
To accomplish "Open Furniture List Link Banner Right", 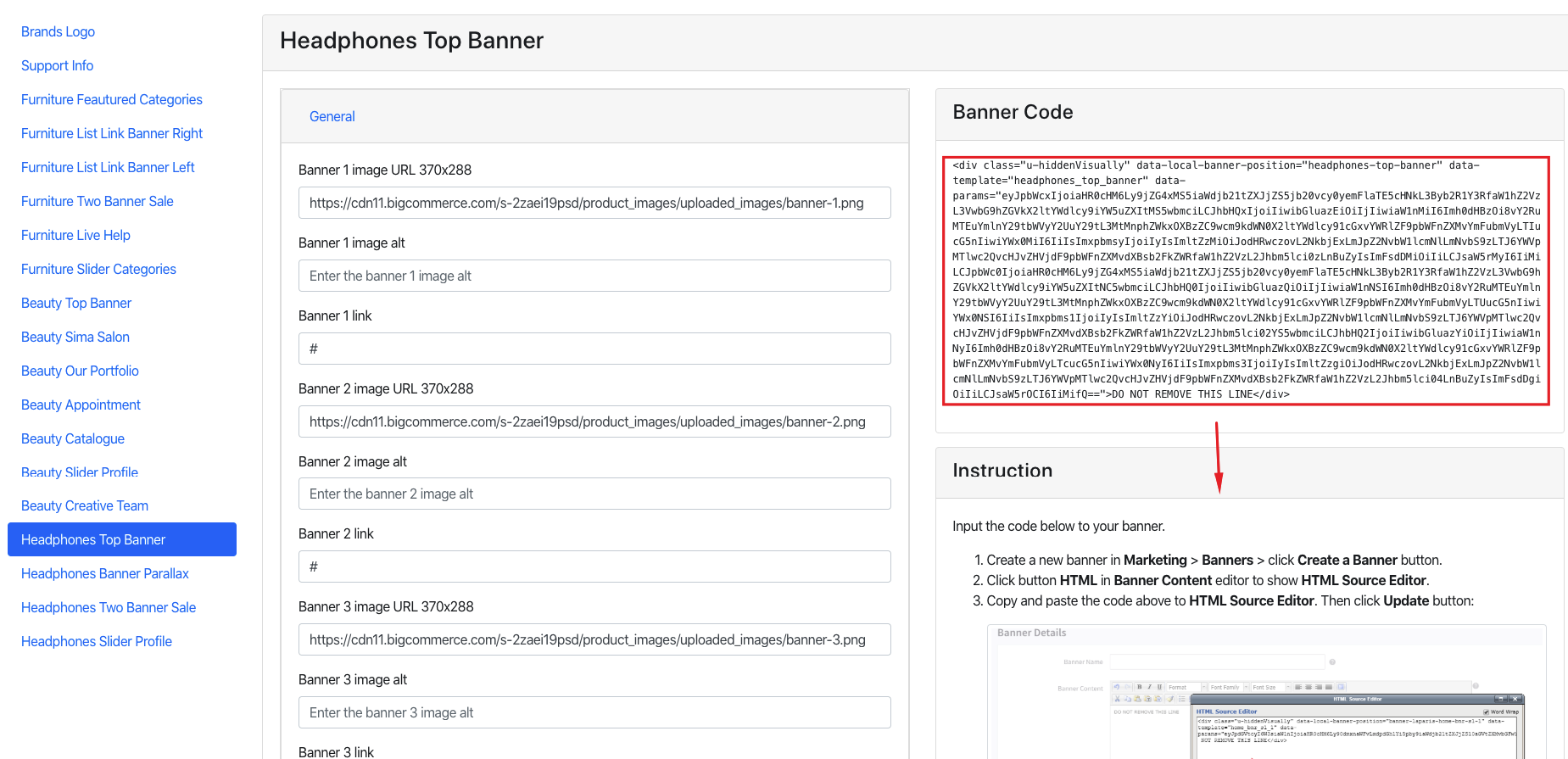I will point(112,133).
